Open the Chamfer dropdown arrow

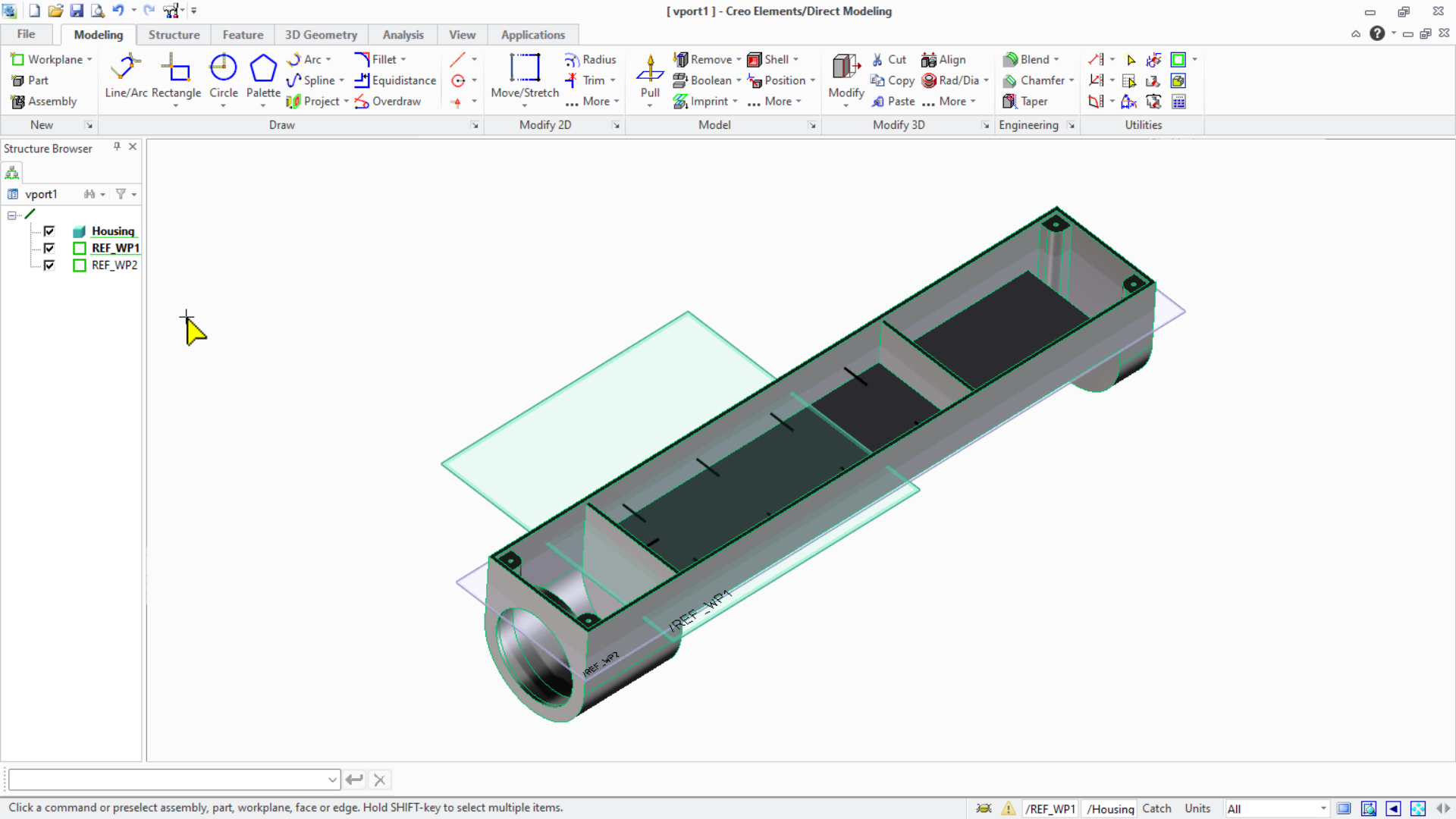pyautogui.click(x=1072, y=80)
